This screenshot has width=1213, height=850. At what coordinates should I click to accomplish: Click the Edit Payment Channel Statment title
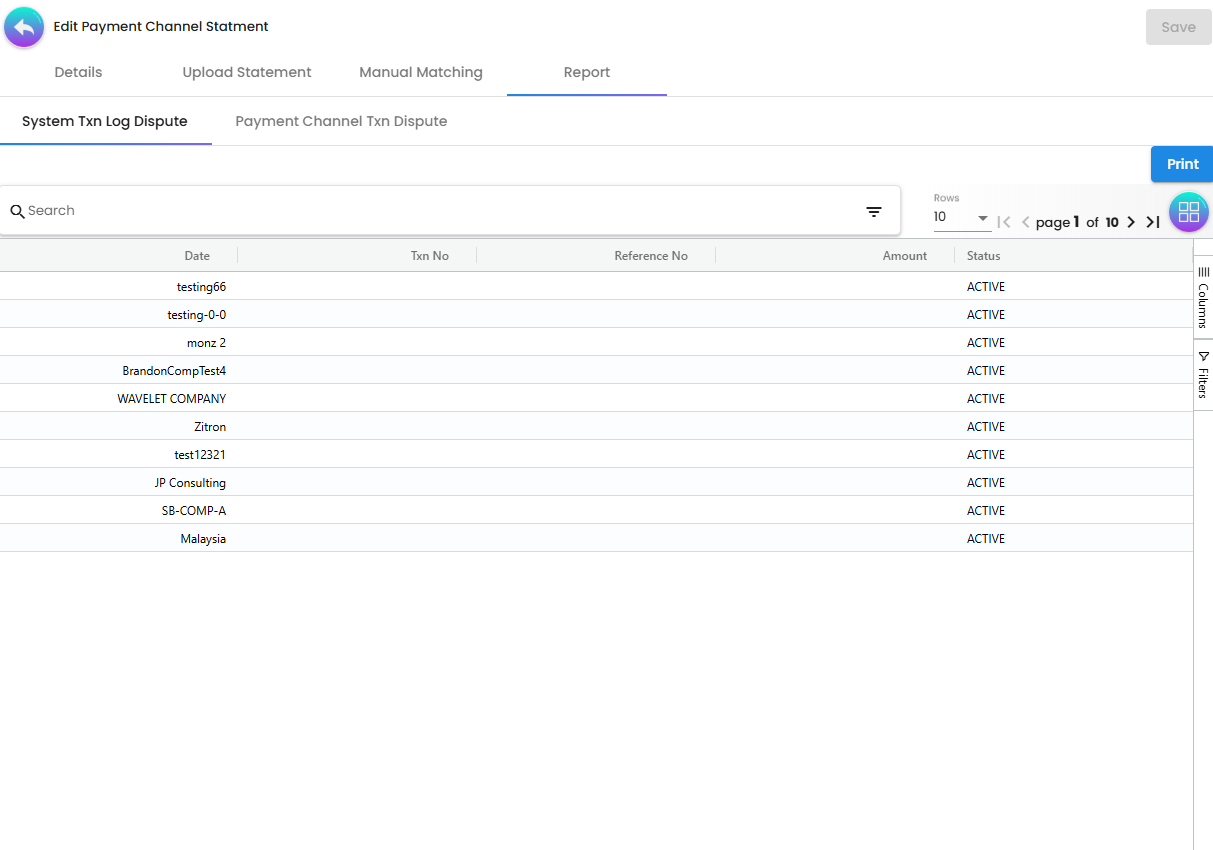161,27
